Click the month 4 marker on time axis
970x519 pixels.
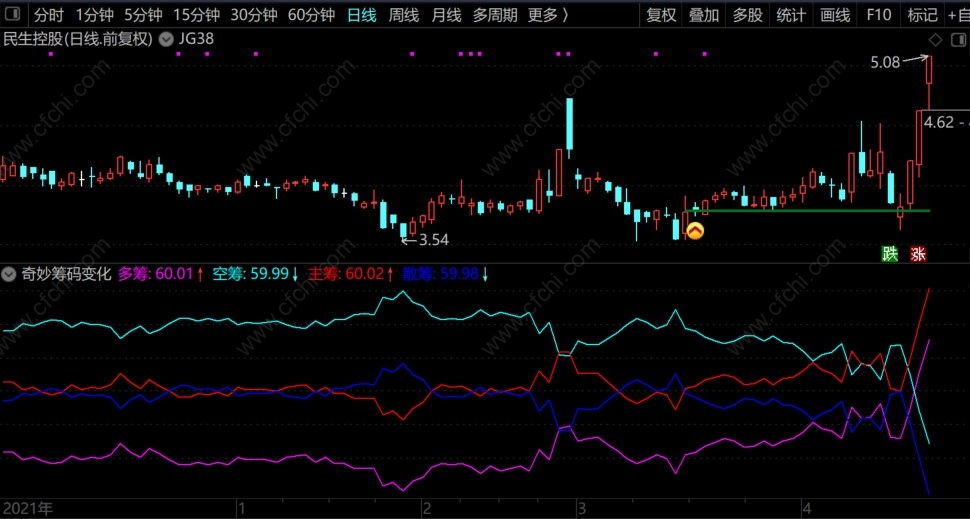(805, 508)
